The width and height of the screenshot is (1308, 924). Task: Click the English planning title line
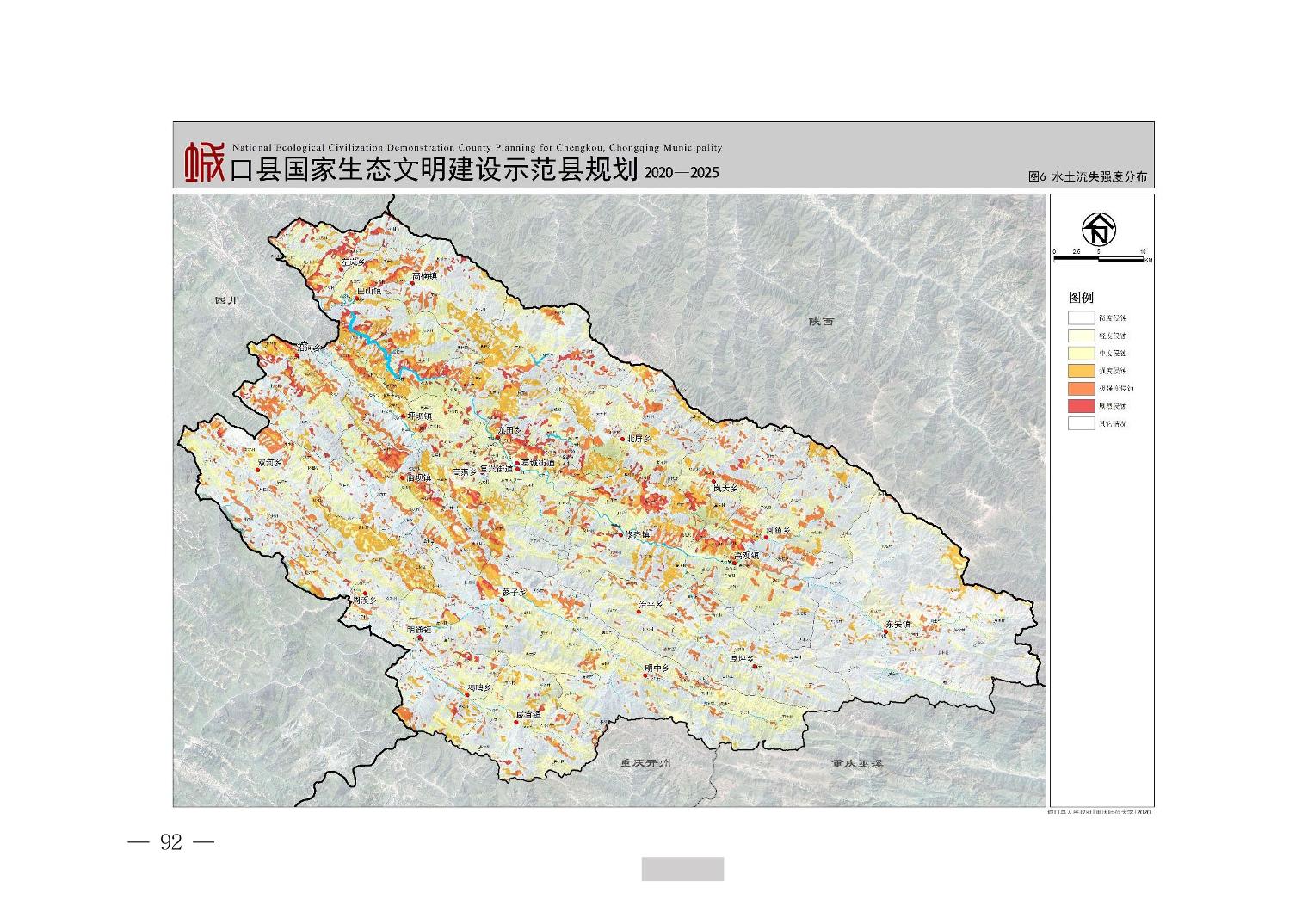point(477,148)
